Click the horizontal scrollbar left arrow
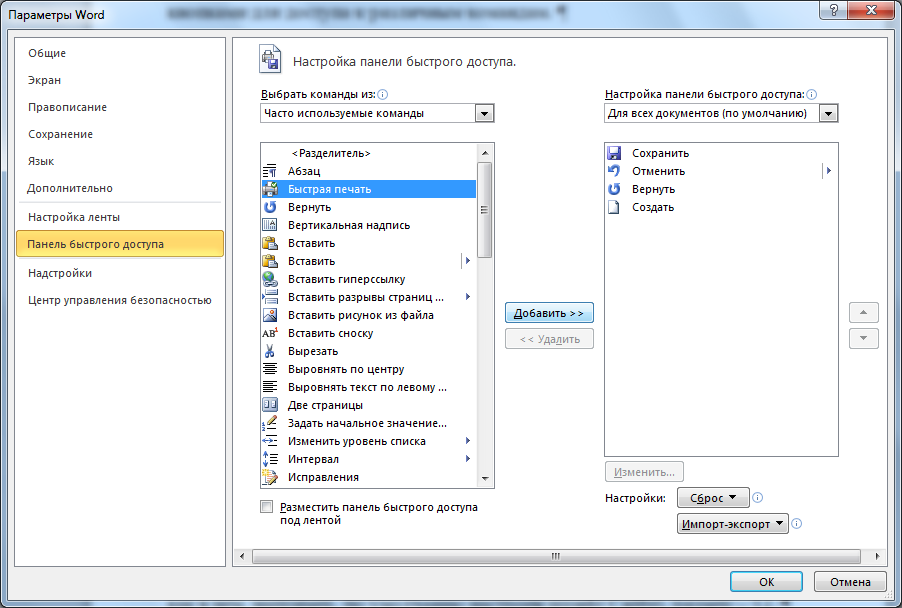The width and height of the screenshot is (902, 608). pyautogui.click(x=242, y=556)
